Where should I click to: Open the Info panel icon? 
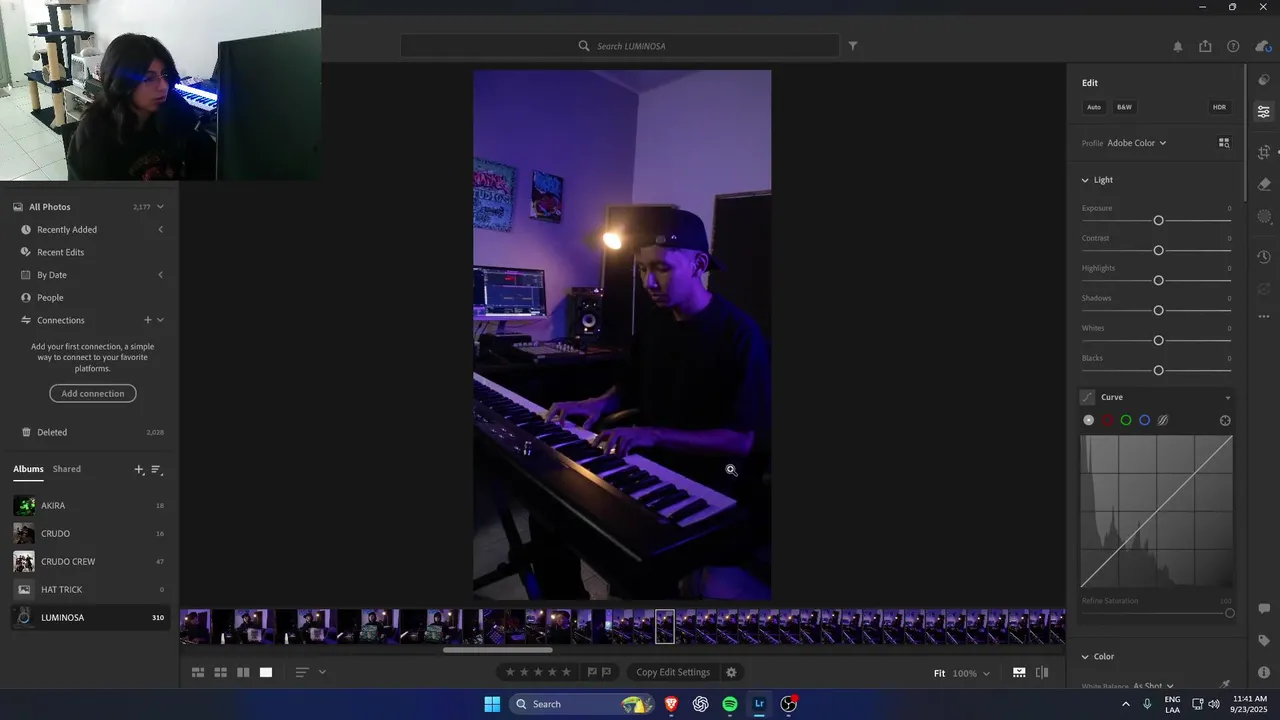pyautogui.click(x=1264, y=672)
